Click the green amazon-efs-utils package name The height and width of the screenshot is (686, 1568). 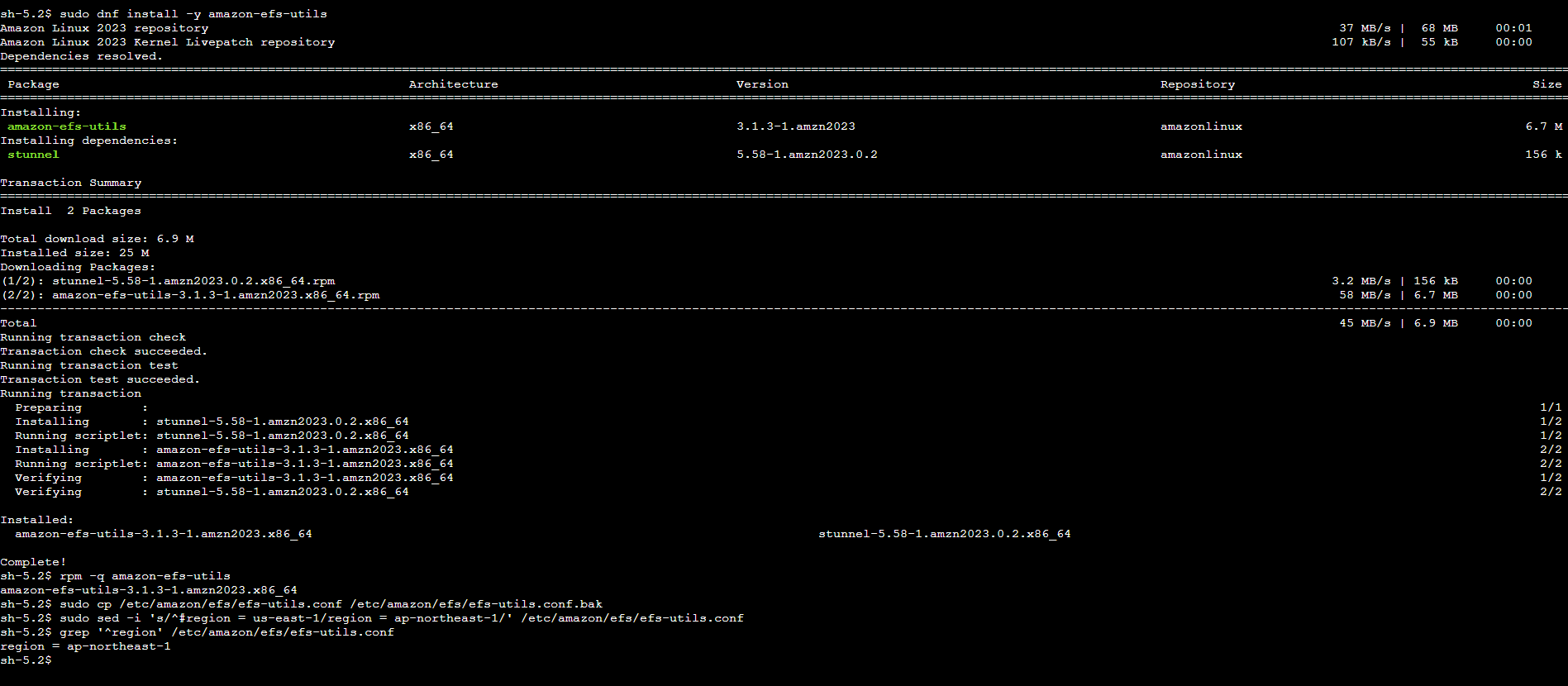[67, 126]
